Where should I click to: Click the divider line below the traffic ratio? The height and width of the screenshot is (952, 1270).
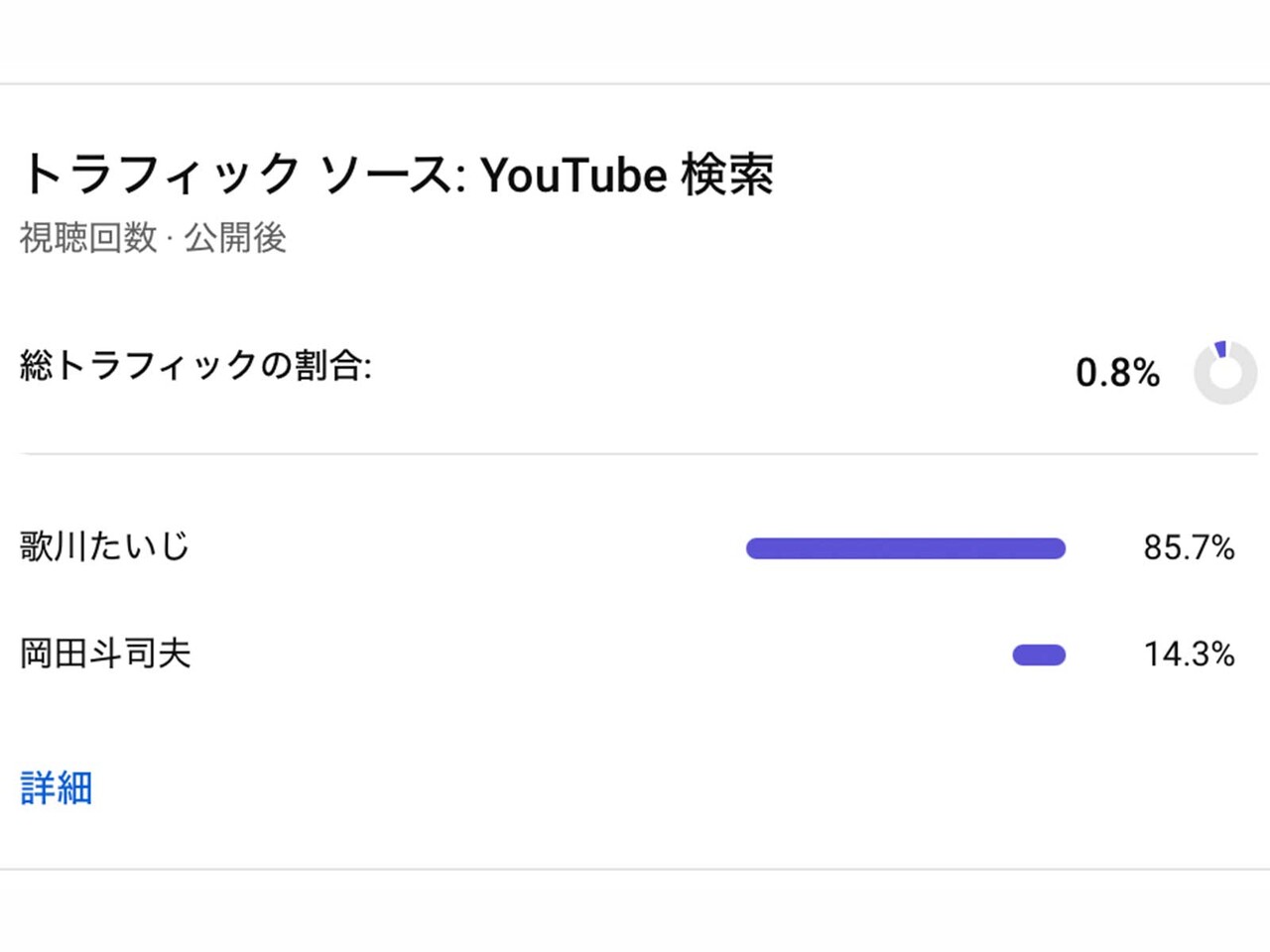[x=635, y=454]
